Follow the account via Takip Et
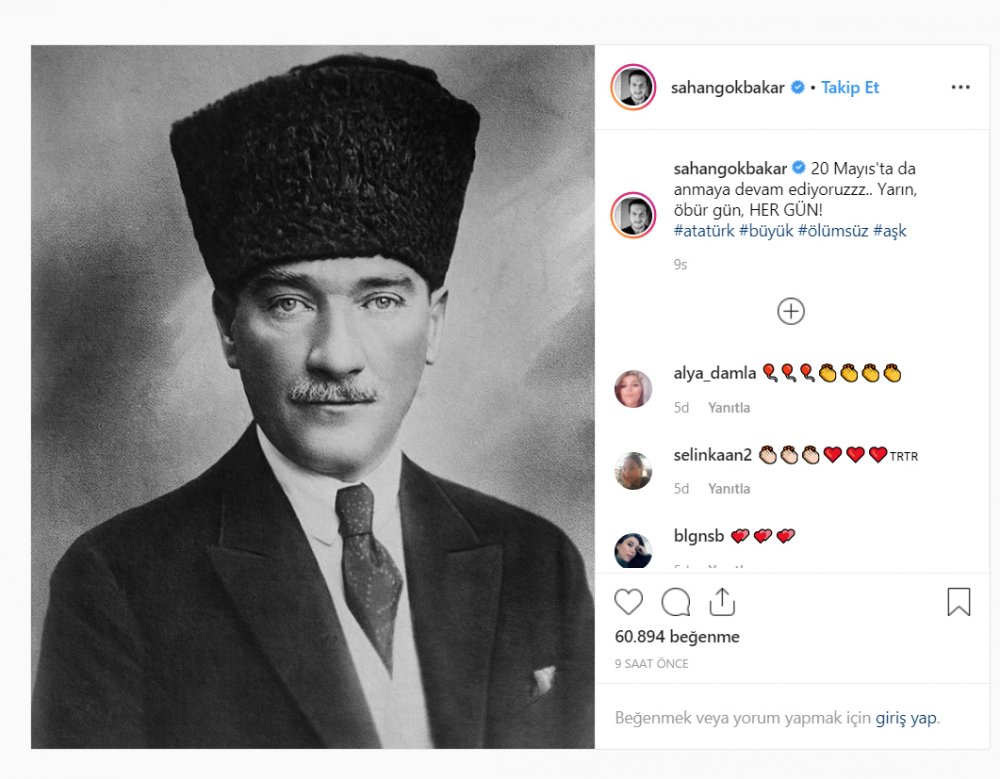 click(x=849, y=87)
